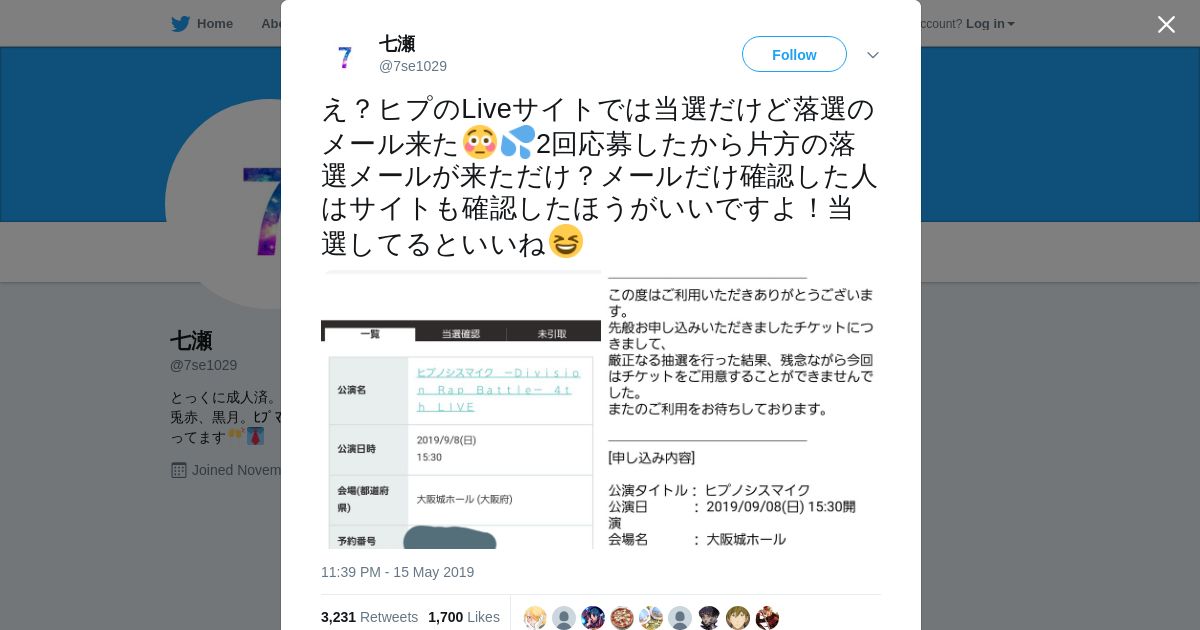Click the third liker avatar with dark hair

pyautogui.click(x=593, y=618)
